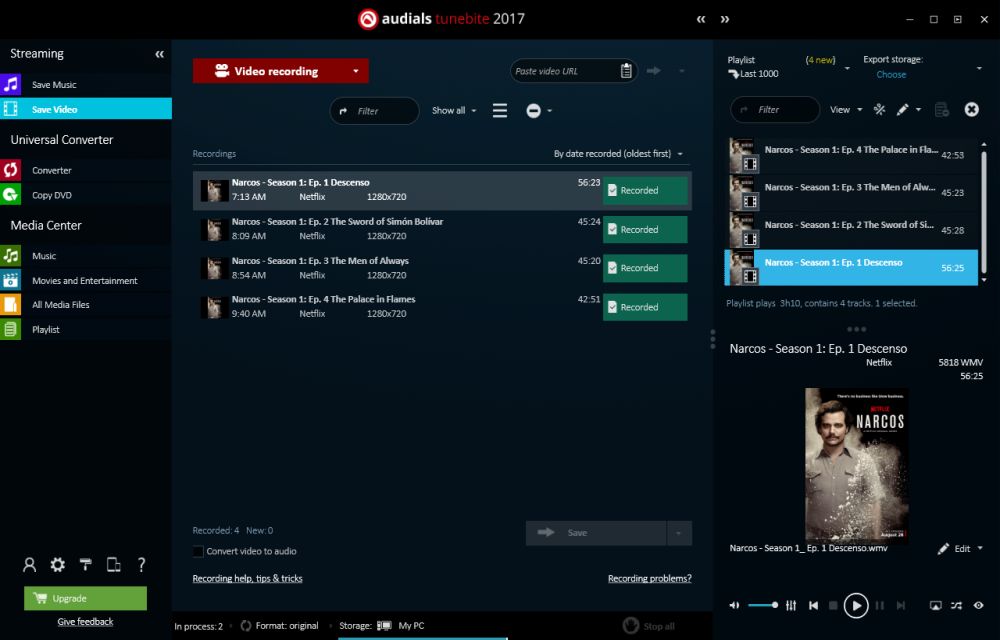Open the Playlist Last 1000 dropdown
Viewport: 1000px width, 640px height.
coord(847,68)
